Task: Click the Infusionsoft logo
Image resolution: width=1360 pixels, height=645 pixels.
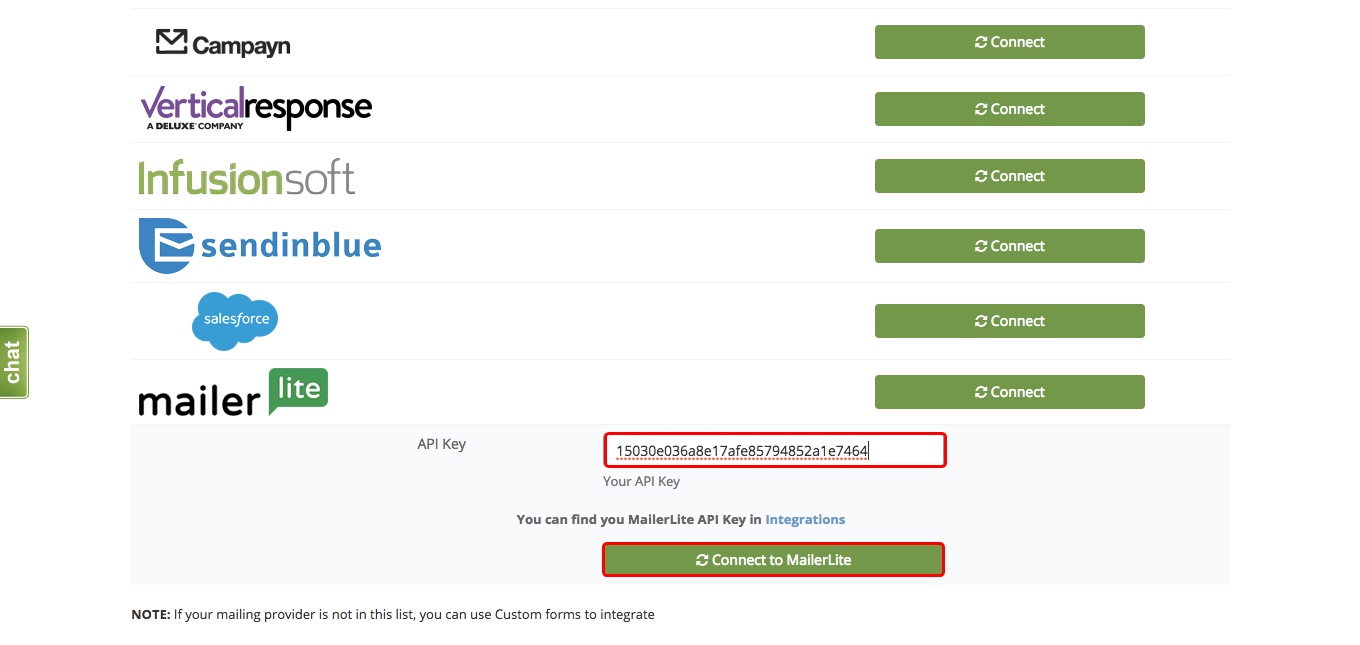Action: click(x=246, y=177)
